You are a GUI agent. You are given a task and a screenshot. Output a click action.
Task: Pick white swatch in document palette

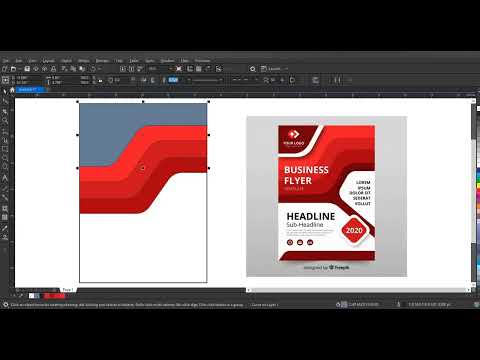[x=31, y=296]
